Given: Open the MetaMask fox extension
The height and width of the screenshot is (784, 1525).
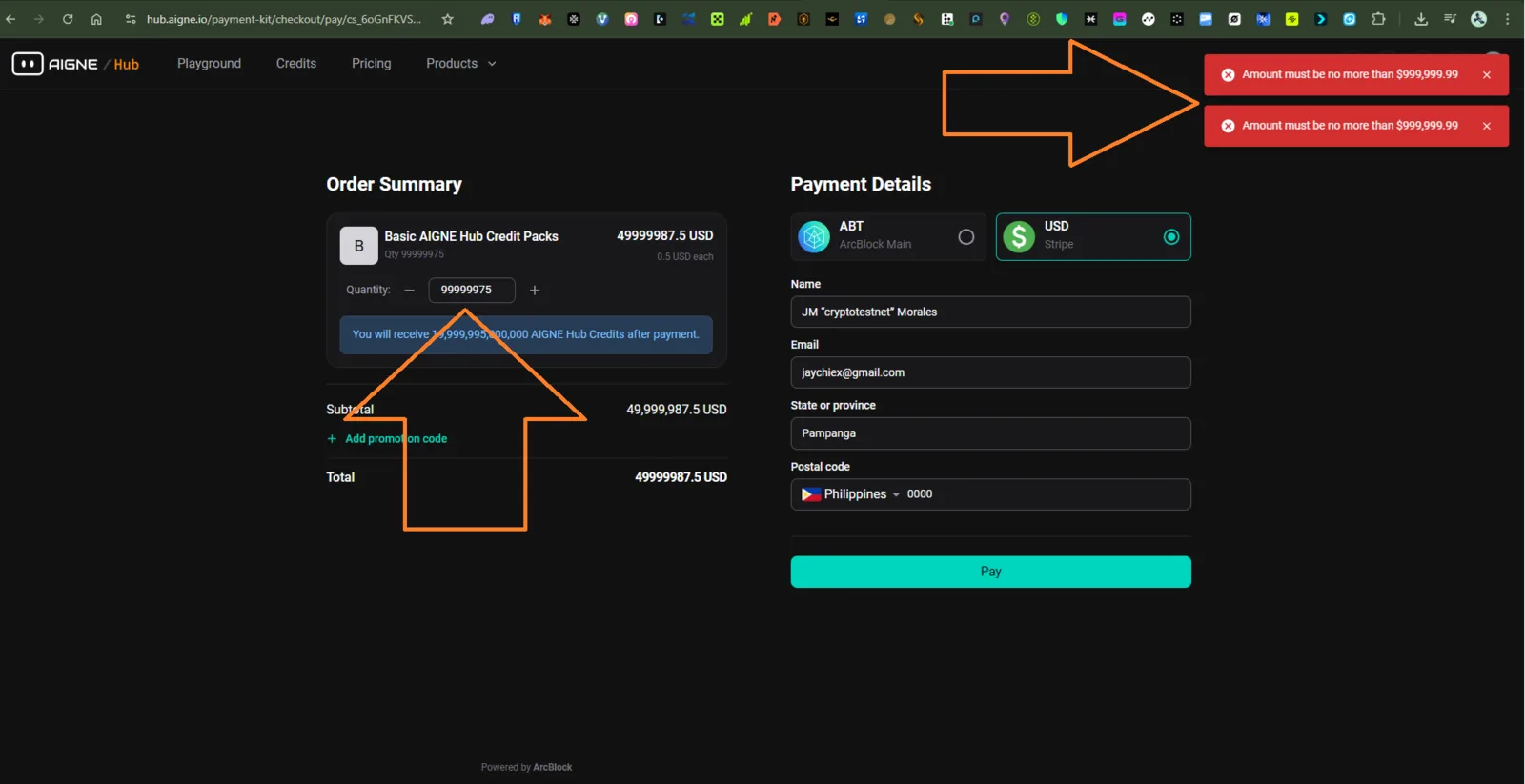Looking at the screenshot, I should (x=545, y=19).
